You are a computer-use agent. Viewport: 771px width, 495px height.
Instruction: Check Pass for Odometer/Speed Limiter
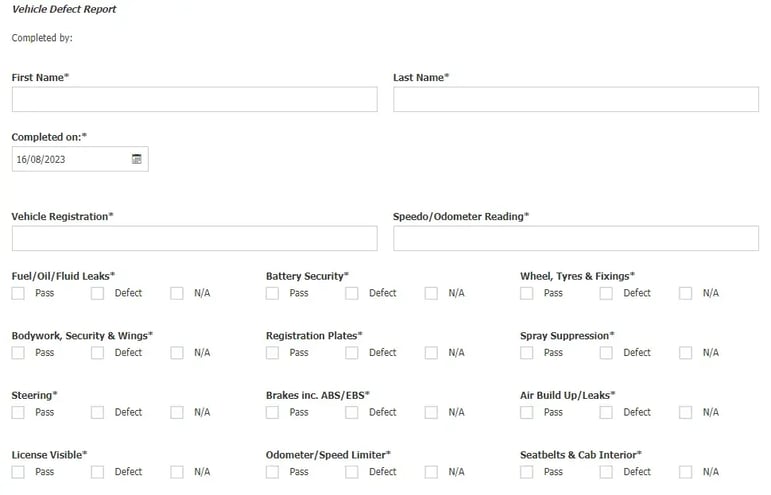(272, 472)
